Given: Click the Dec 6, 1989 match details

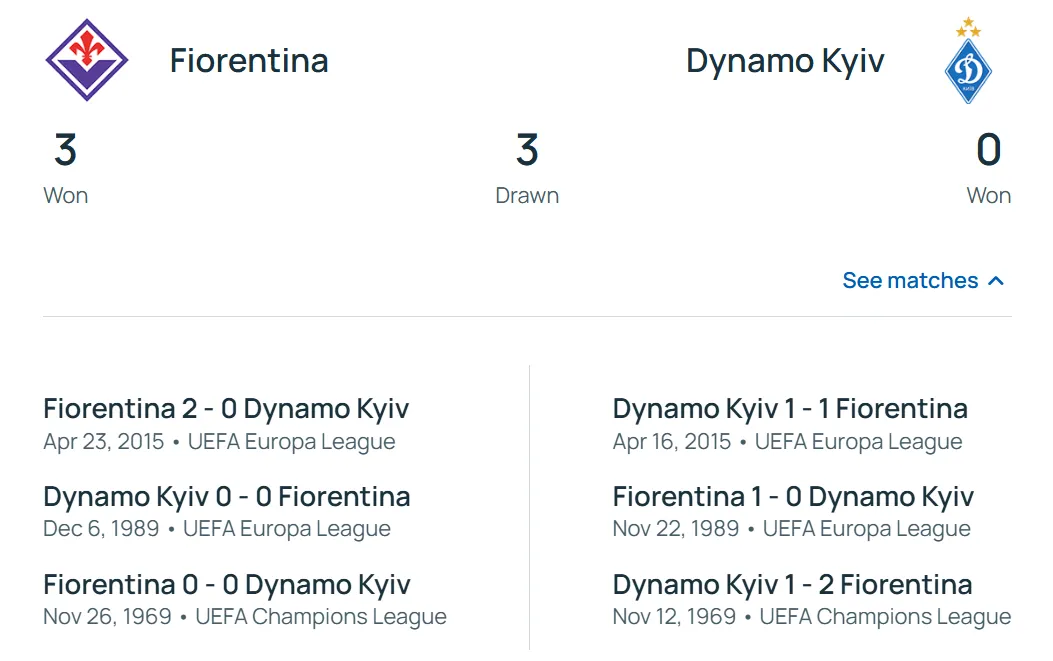Looking at the screenshot, I should point(217,529).
